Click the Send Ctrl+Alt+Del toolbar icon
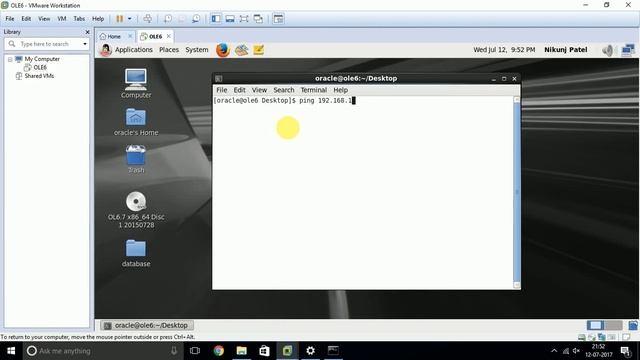Screen dimensions: 640x360 (x=148, y=19)
